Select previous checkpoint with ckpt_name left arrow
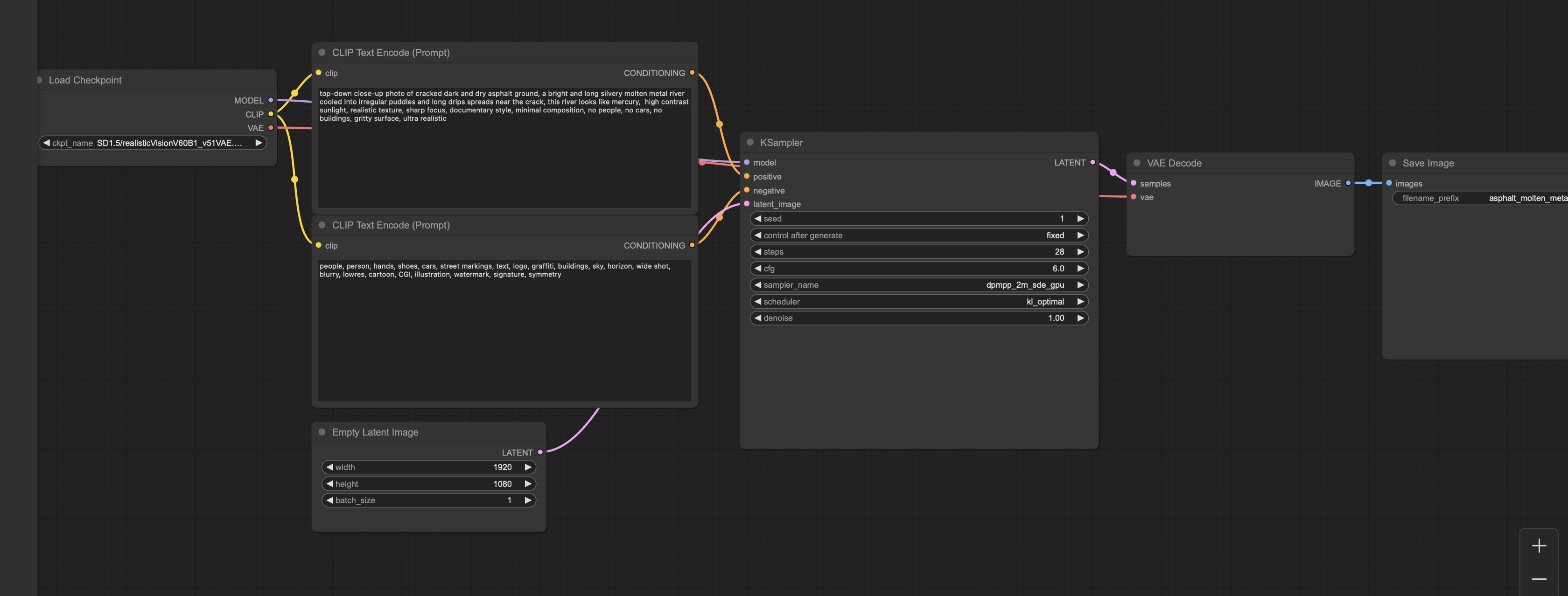This screenshot has width=1568, height=596. [46, 143]
